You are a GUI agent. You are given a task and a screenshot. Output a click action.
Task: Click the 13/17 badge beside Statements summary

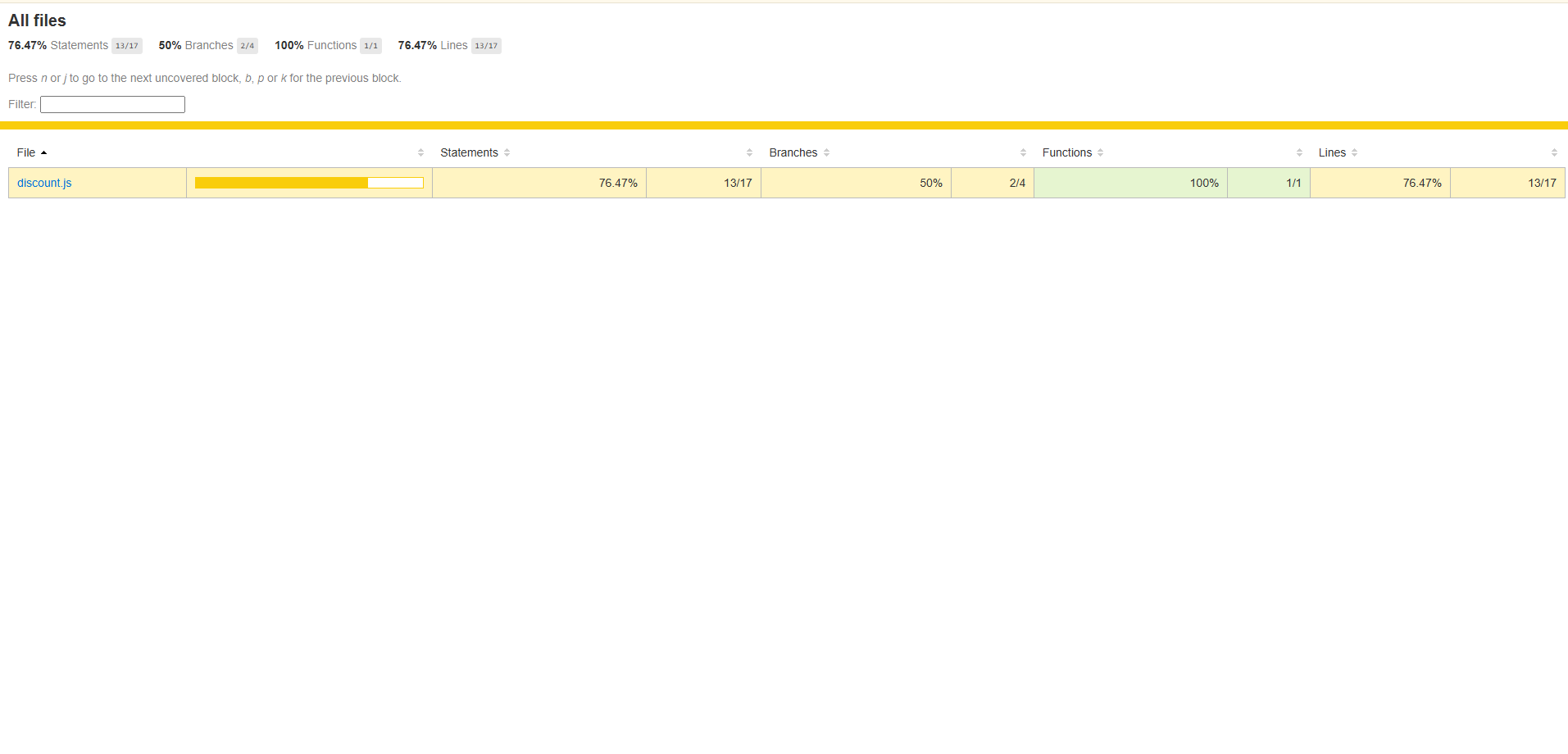pyautogui.click(x=127, y=46)
